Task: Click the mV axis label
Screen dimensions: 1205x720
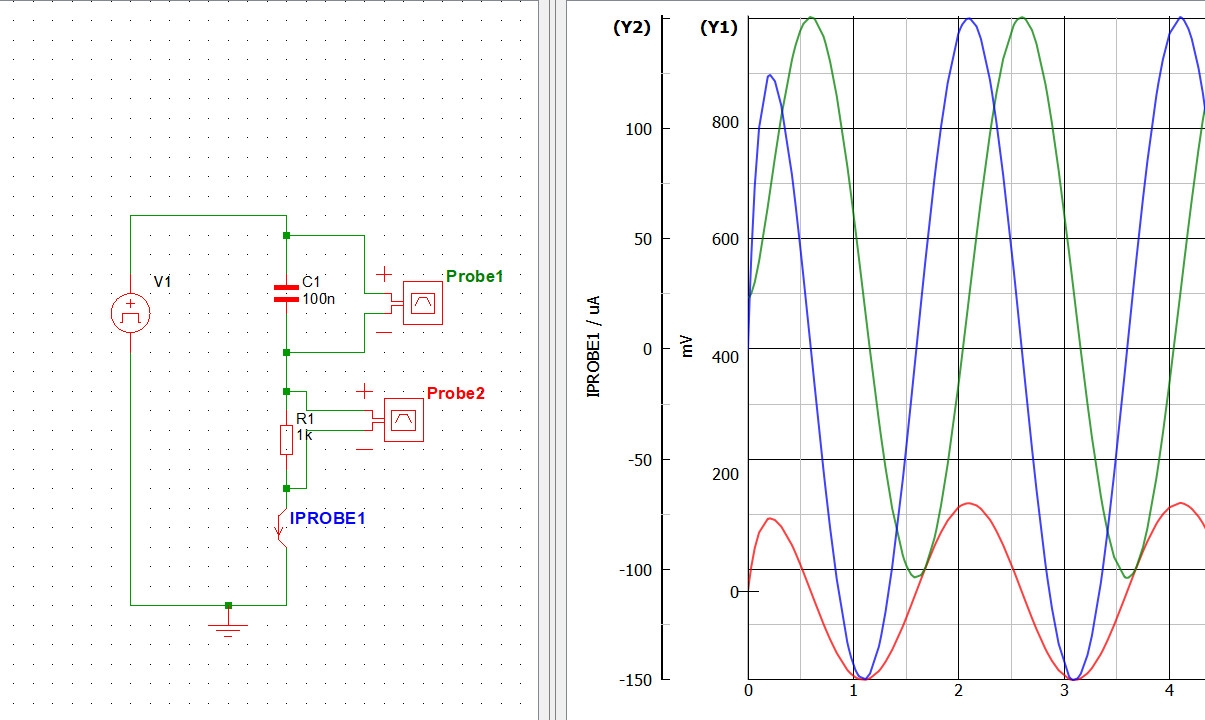Action: tap(687, 347)
